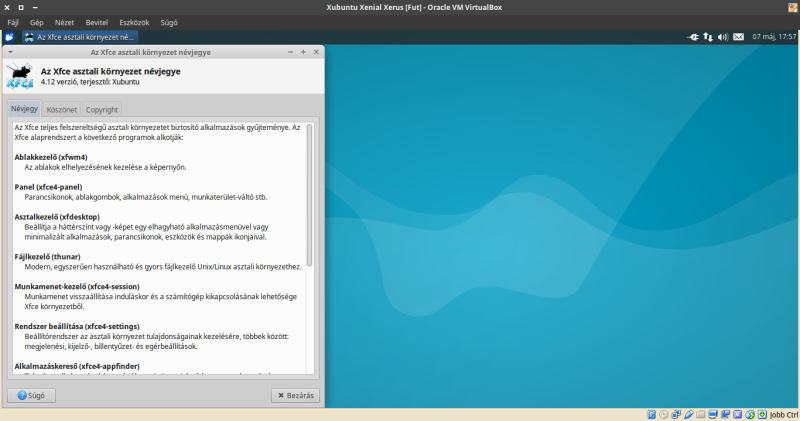This screenshot has width=800, height=421.
Task: Open the messaging envelope indicator
Action: (x=738, y=37)
